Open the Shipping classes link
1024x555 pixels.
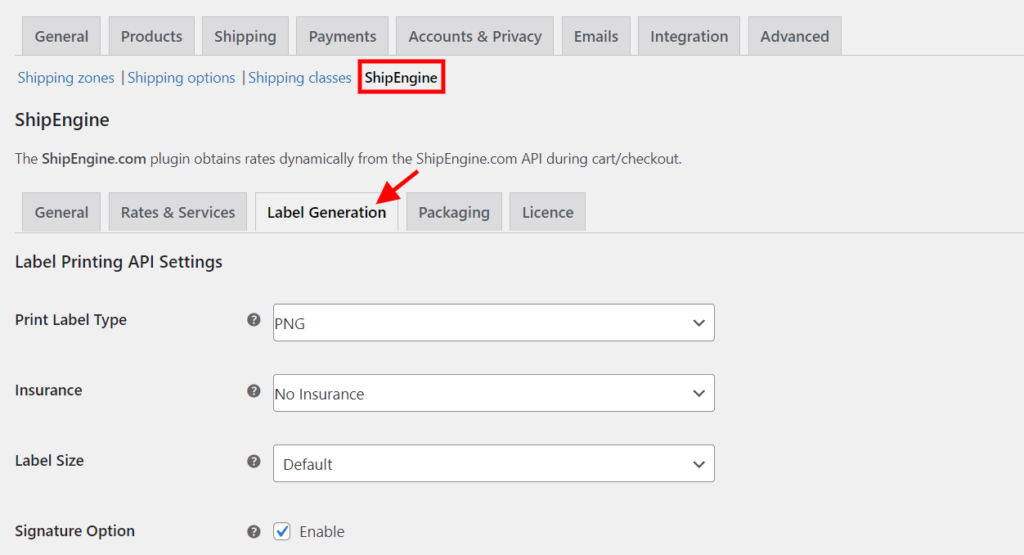click(x=300, y=78)
